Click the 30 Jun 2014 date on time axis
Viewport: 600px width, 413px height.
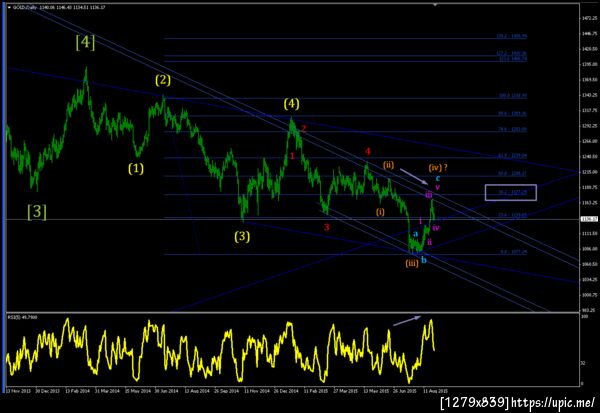tap(166, 391)
